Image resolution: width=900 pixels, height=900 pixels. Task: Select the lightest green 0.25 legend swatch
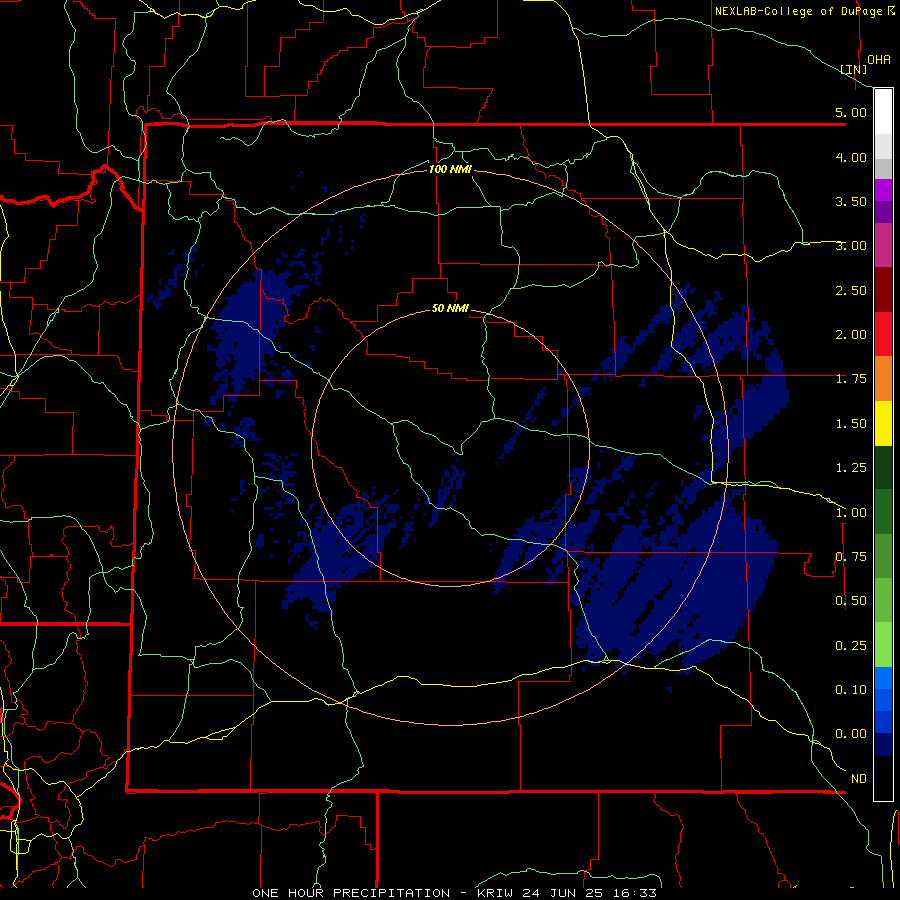[x=883, y=645]
